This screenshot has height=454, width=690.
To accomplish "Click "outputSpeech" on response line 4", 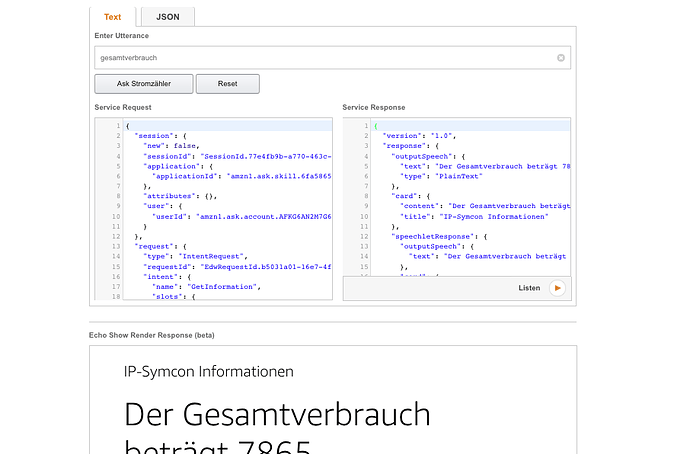I will [x=428, y=156].
